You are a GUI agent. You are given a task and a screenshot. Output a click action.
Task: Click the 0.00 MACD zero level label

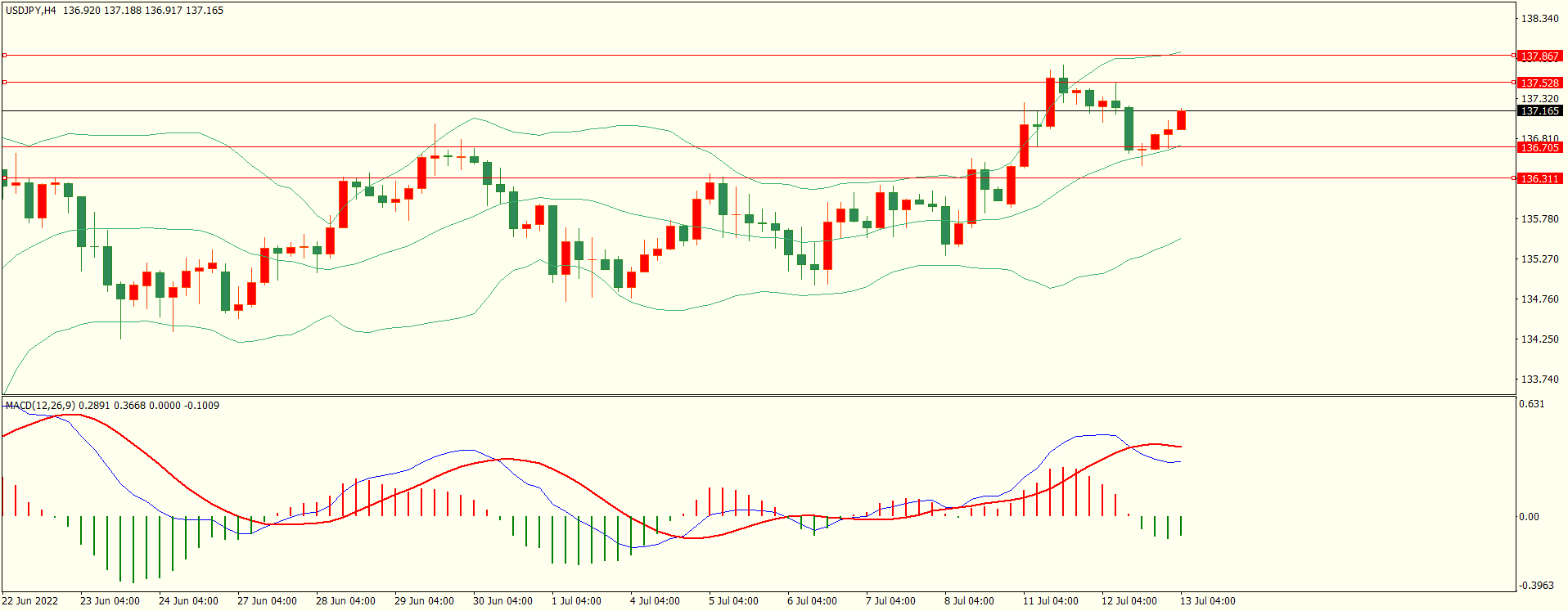1529,517
